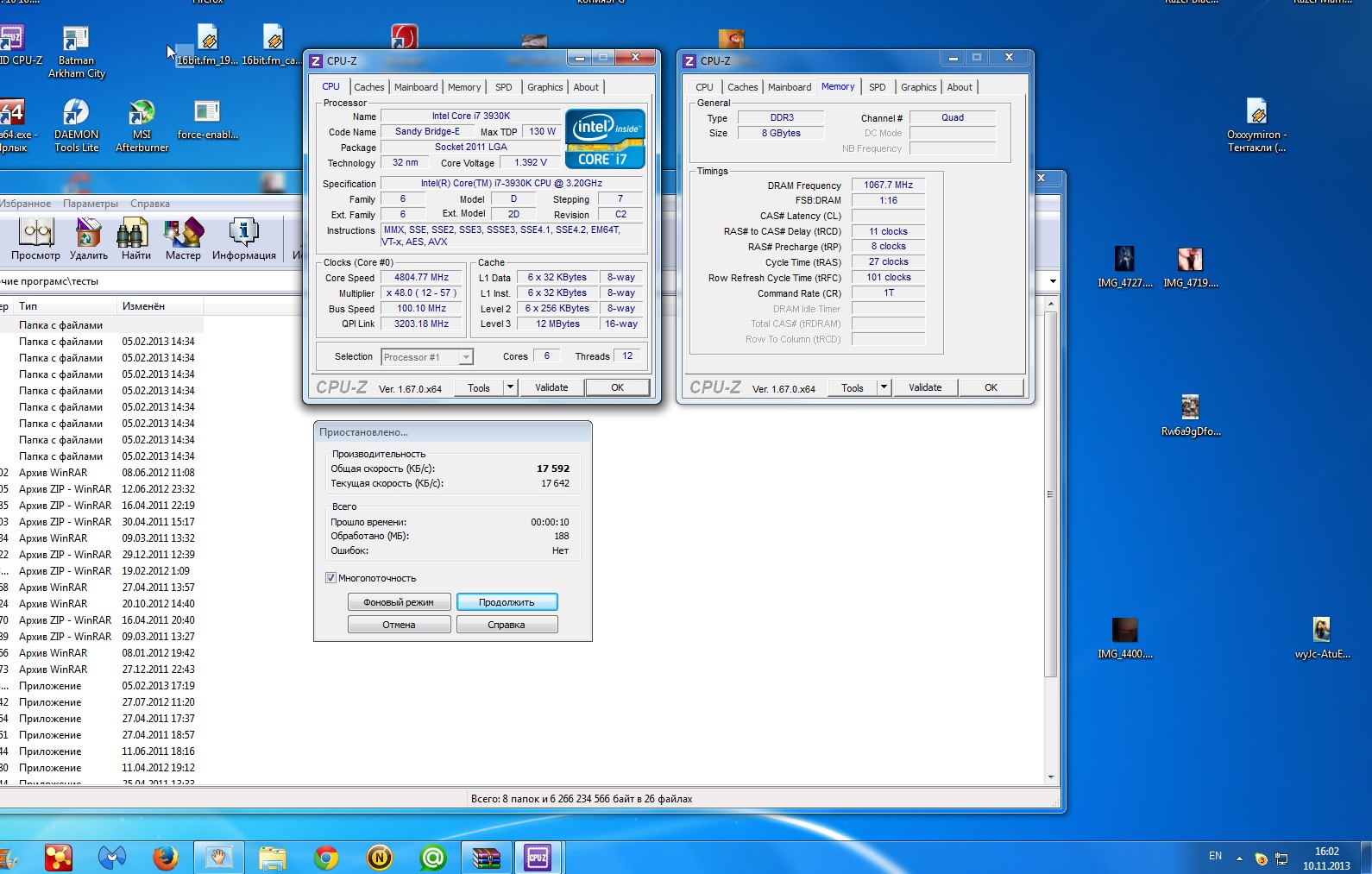
Task: Expand the Processor #1 selection dropdown
Action: [466, 357]
